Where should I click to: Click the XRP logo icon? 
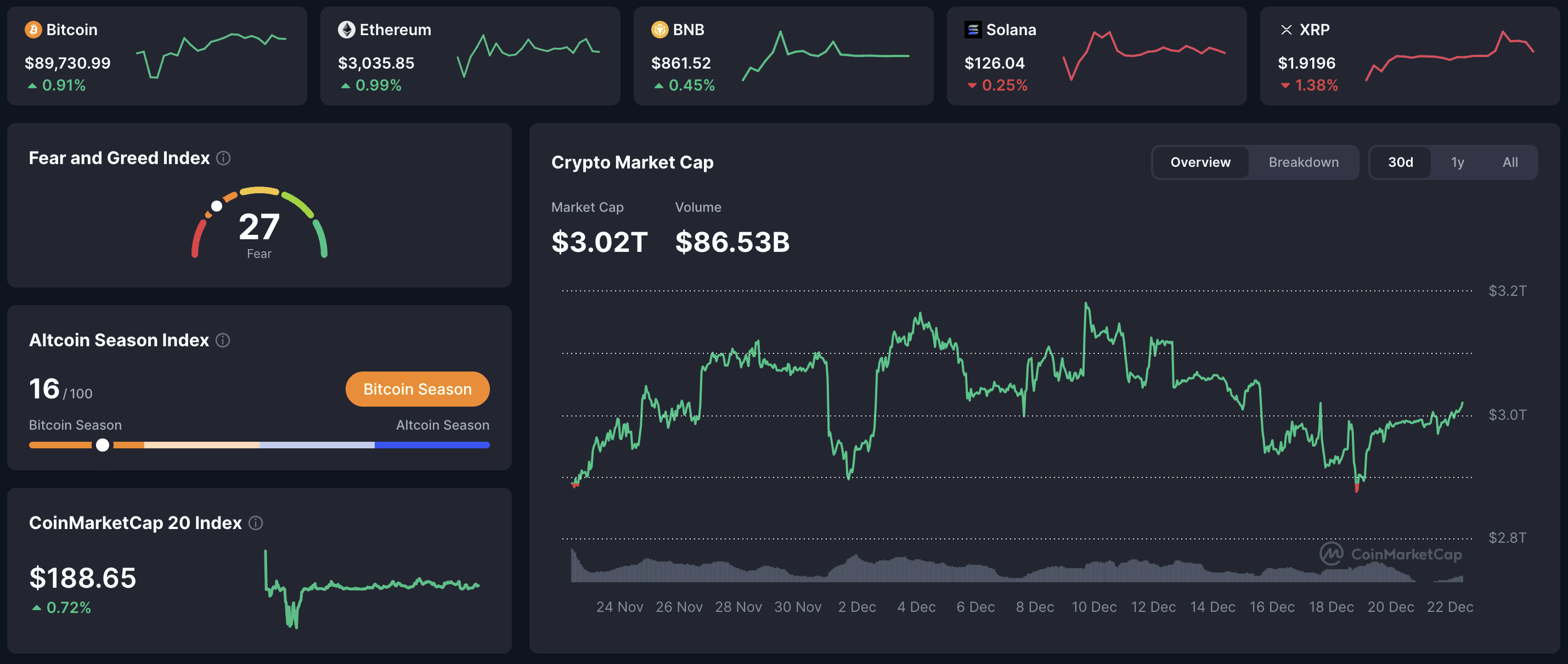pos(1288,29)
